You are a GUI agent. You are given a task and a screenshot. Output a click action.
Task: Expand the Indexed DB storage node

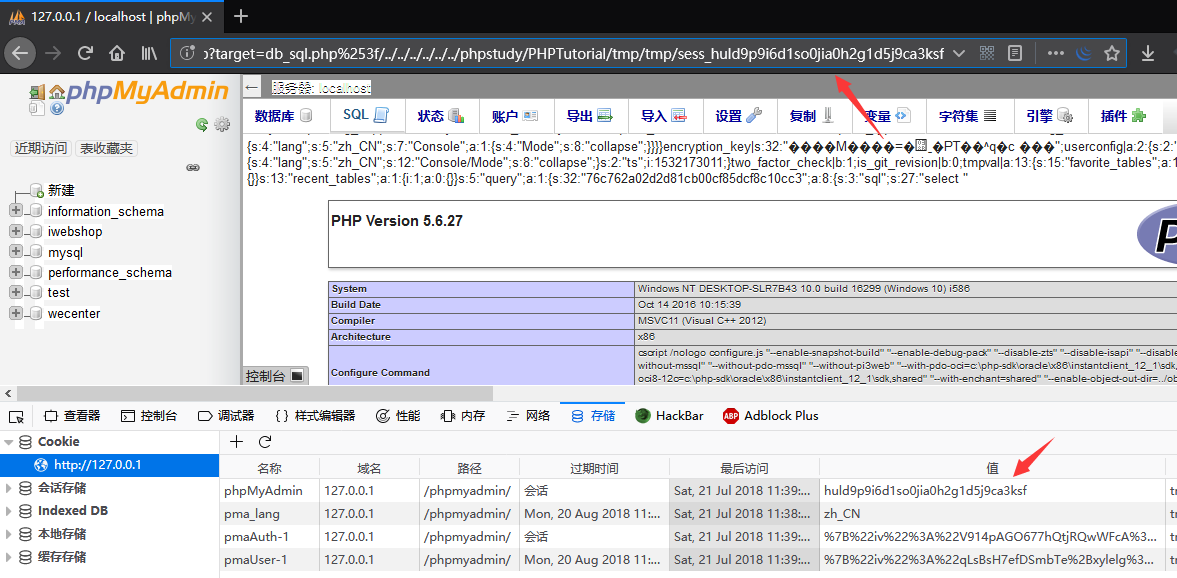(8, 511)
